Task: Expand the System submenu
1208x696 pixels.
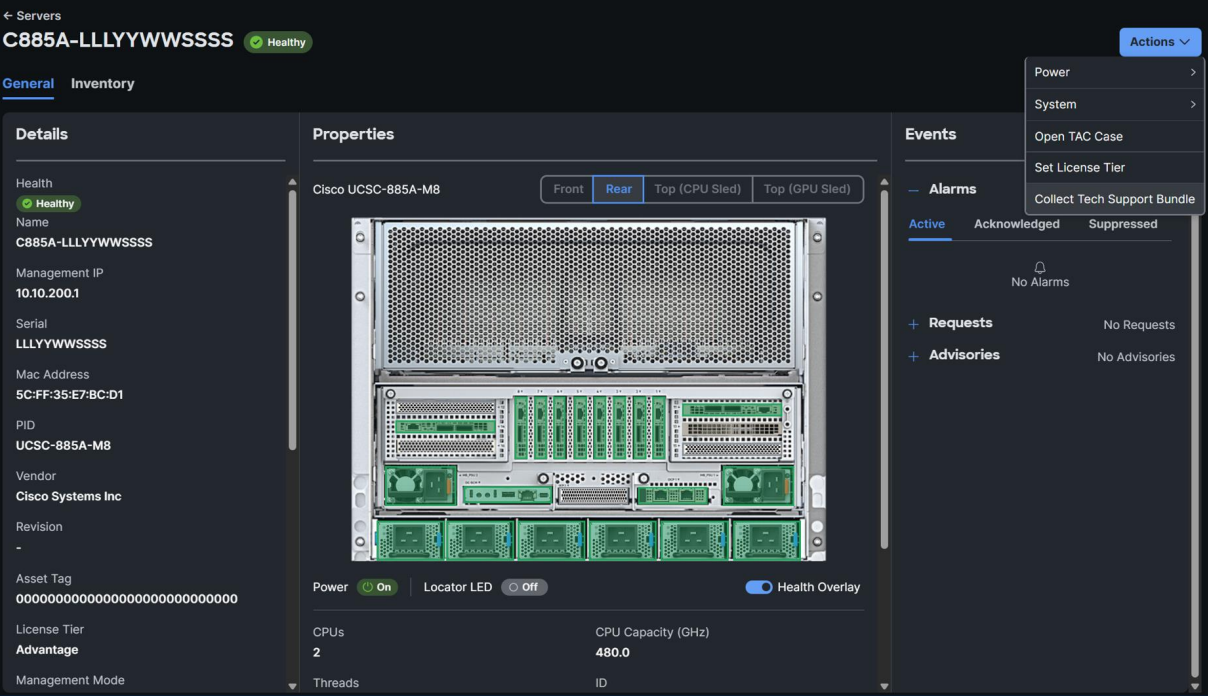Action: 1115,104
